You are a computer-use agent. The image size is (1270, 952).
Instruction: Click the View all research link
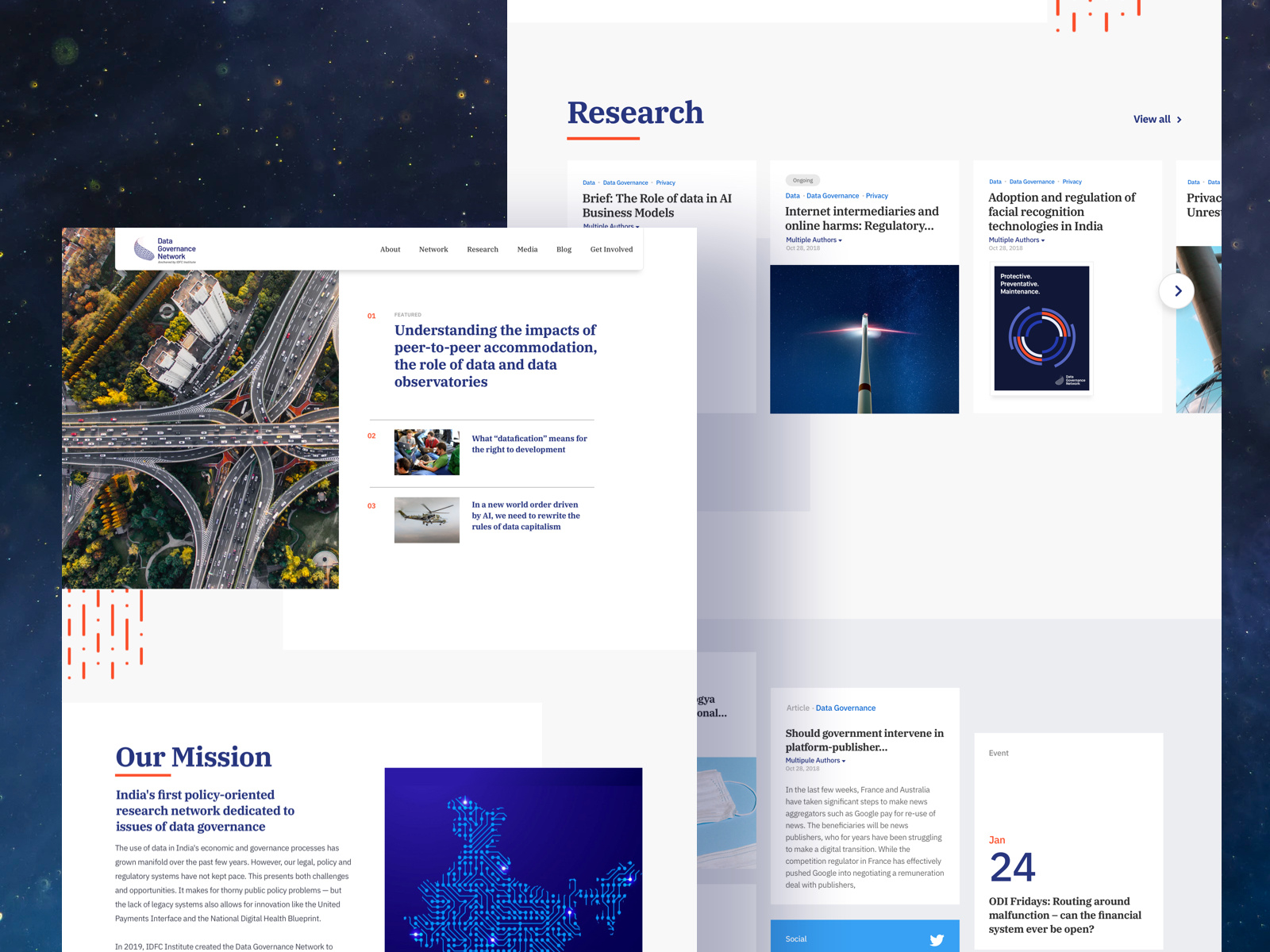pos(1156,119)
